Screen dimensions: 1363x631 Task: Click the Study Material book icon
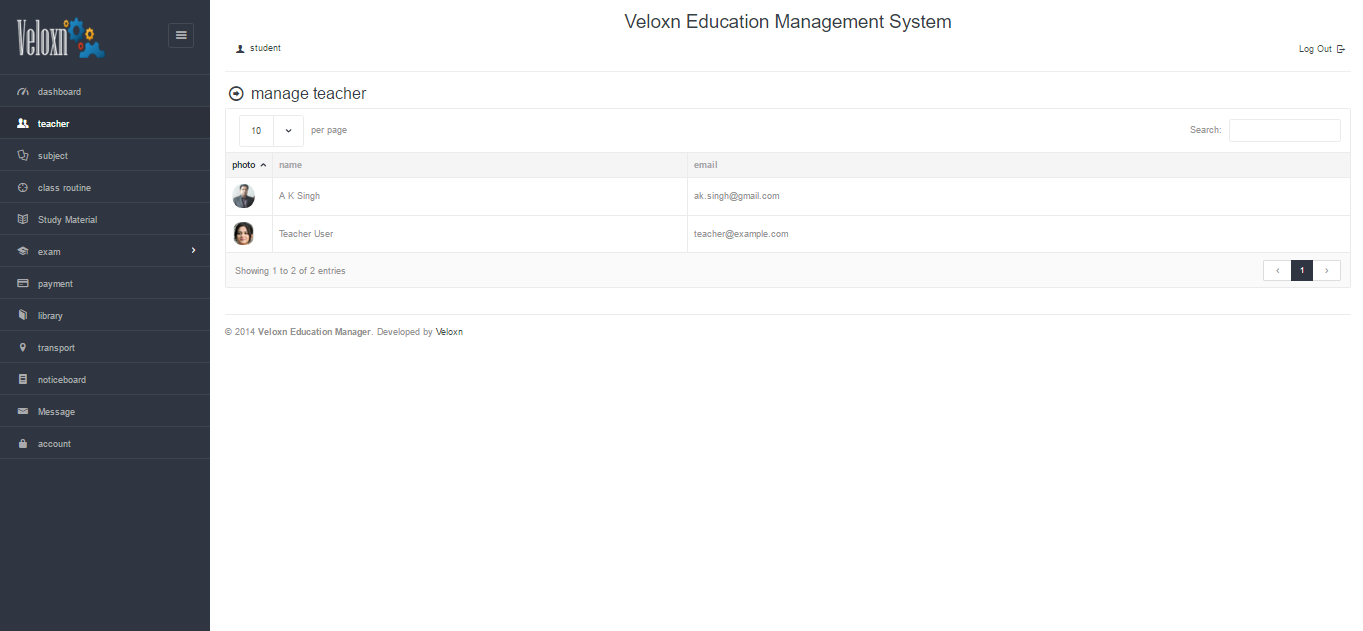[x=23, y=220]
